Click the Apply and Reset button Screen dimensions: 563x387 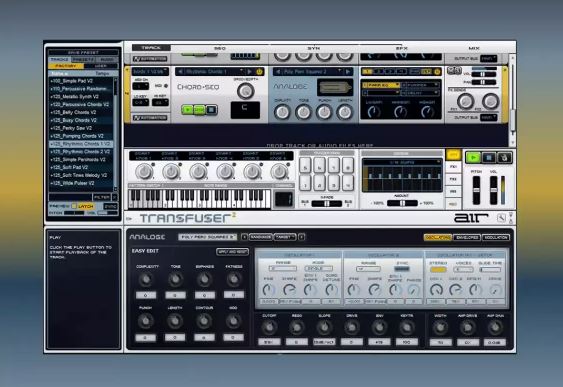tap(233, 252)
